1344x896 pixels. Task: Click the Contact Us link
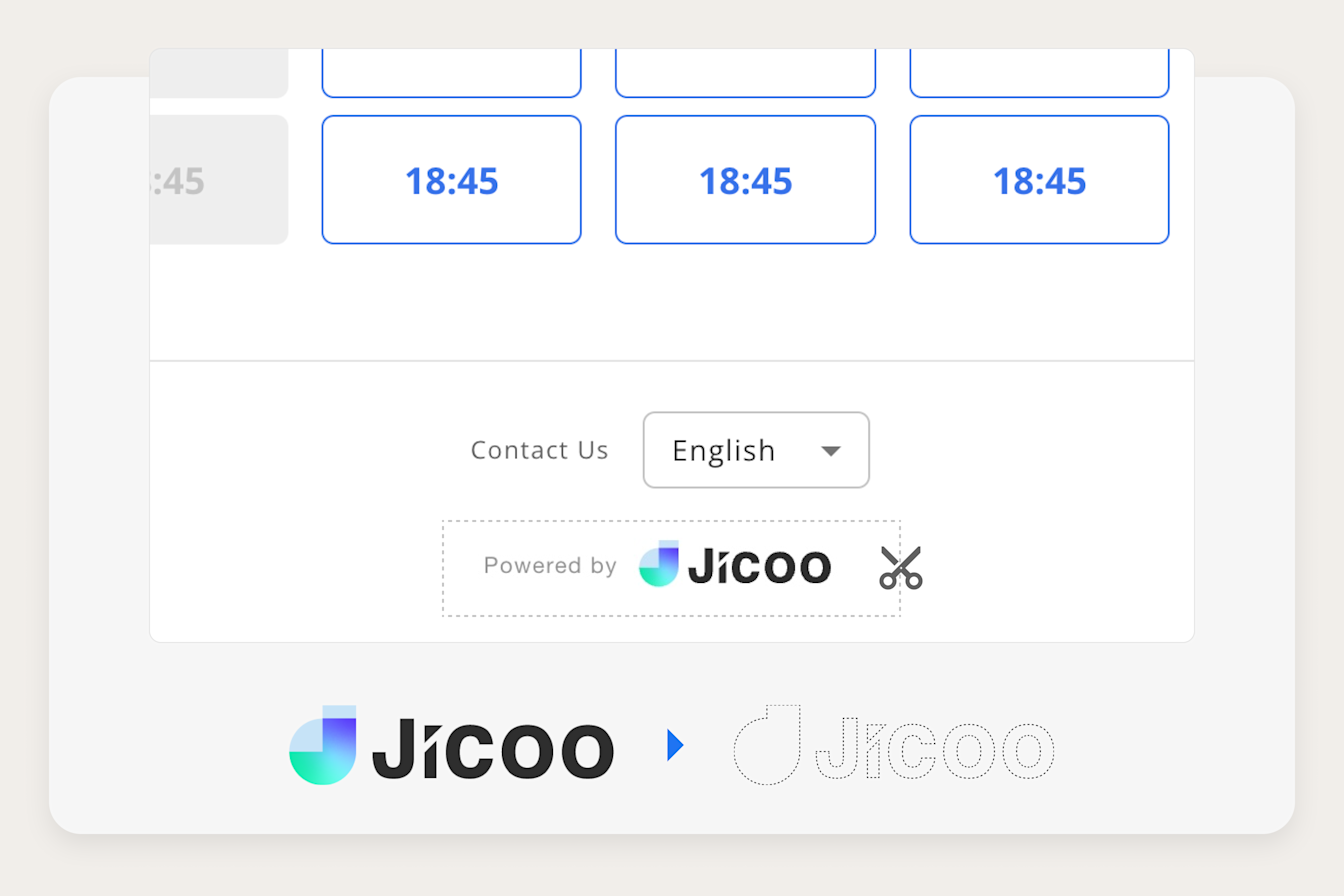539,450
